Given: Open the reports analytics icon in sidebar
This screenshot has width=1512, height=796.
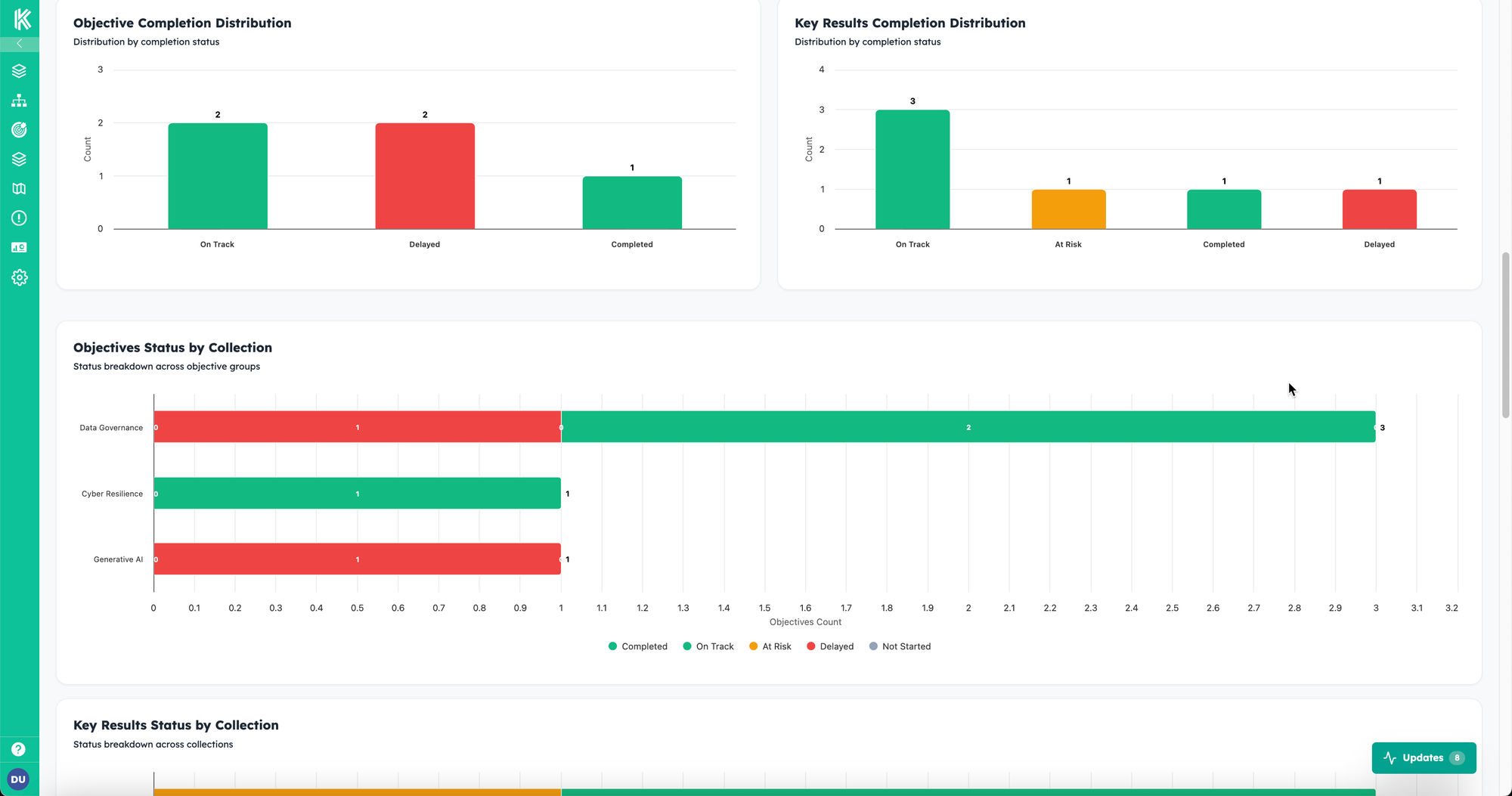Looking at the screenshot, I should click(19, 247).
